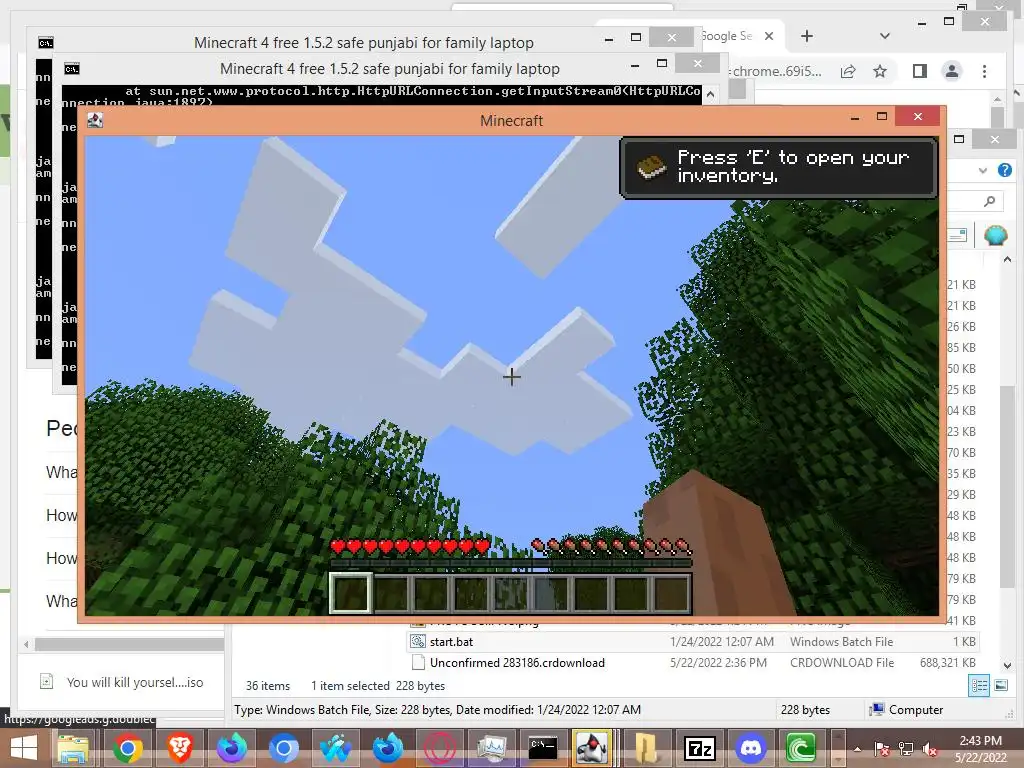
Task: Close the Minecraft game window
Action: point(918,116)
